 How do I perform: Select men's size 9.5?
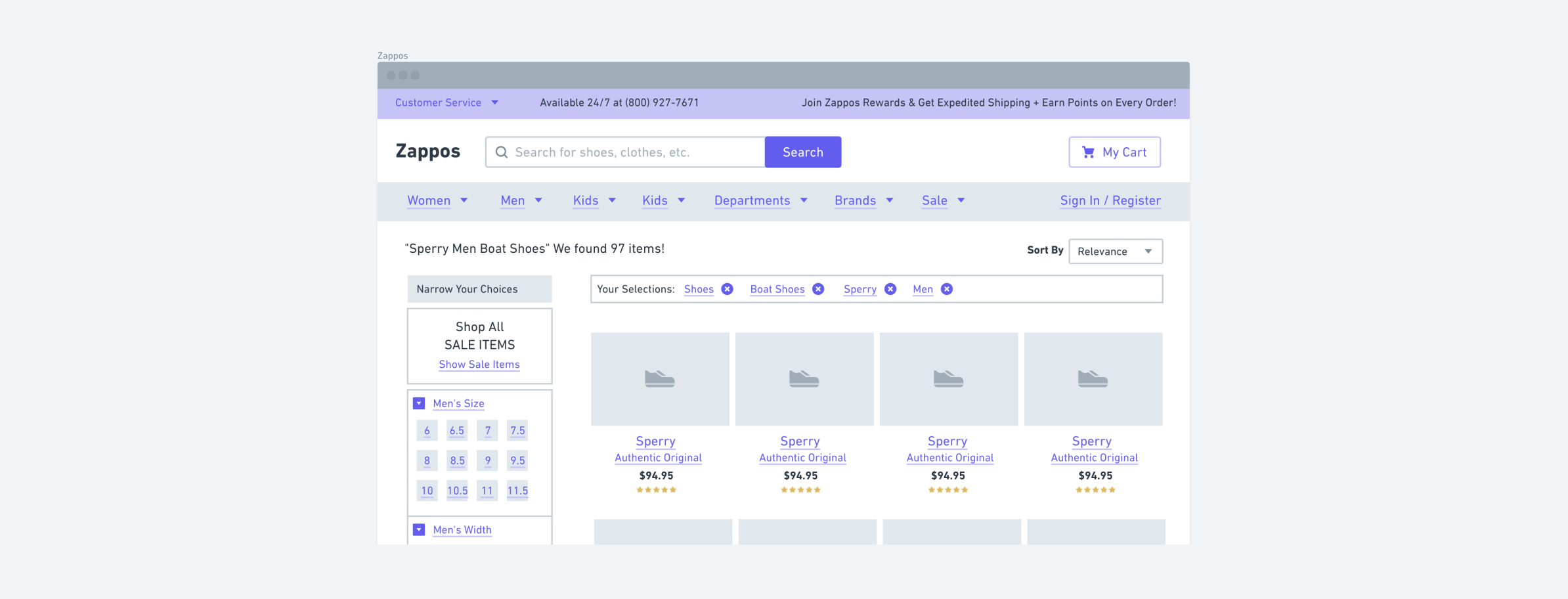click(517, 460)
